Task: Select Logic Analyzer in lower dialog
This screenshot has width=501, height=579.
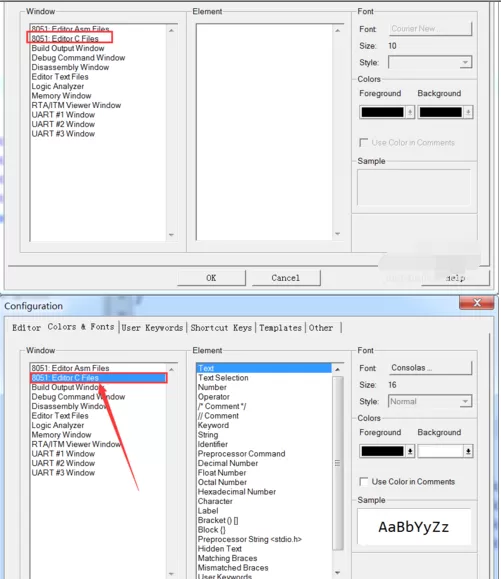Action: pos(58,425)
